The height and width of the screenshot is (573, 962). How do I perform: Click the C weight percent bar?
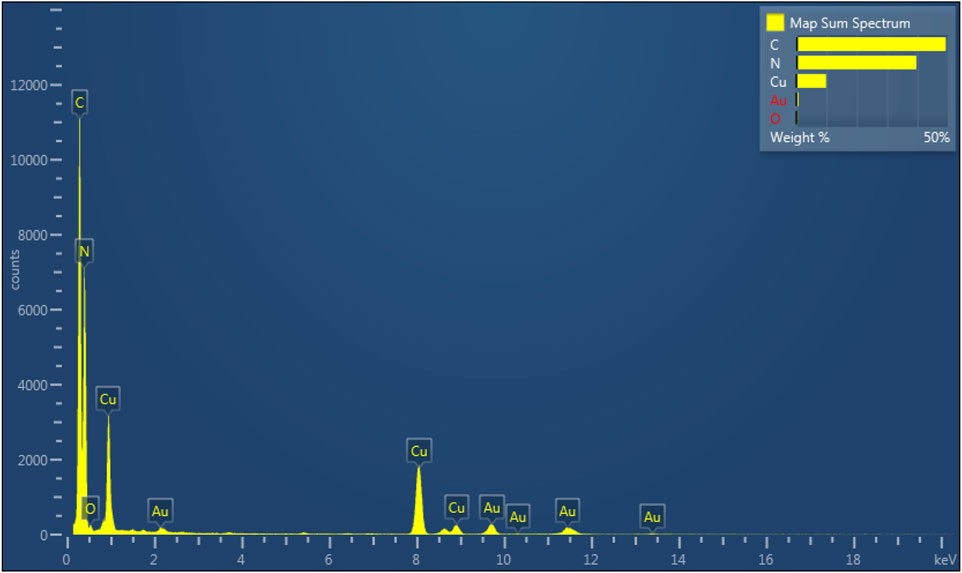point(871,44)
